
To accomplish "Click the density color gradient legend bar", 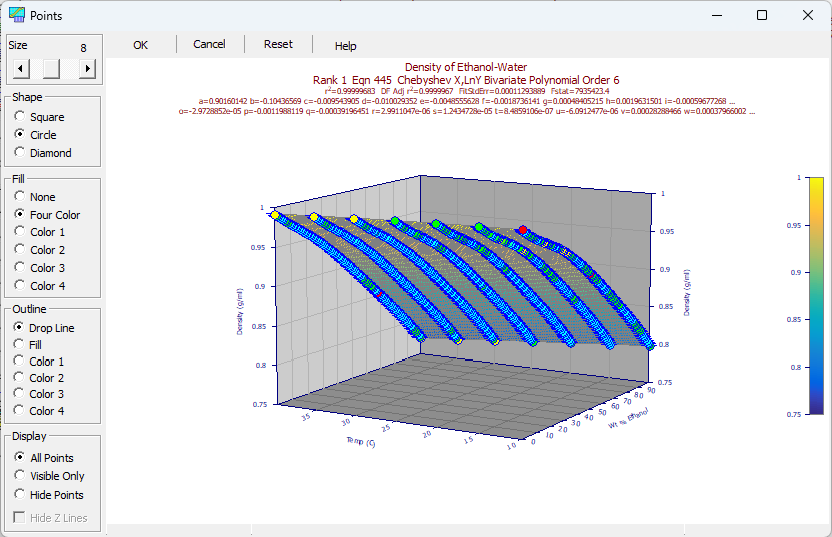I will tap(816, 296).
